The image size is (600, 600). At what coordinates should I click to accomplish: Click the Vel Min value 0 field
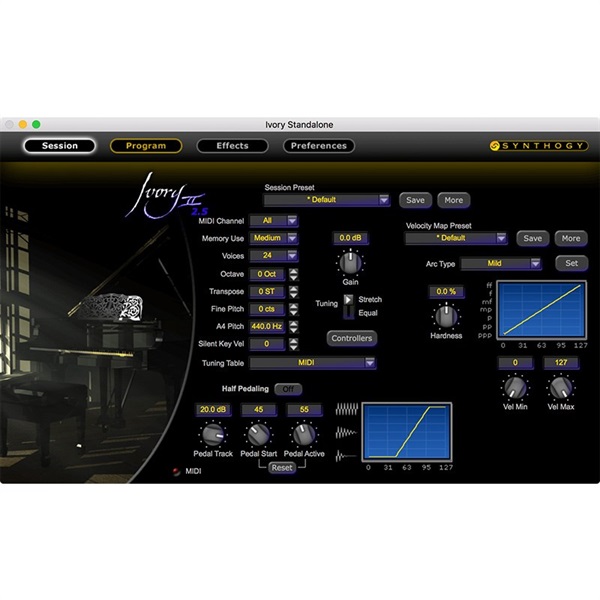click(x=515, y=362)
